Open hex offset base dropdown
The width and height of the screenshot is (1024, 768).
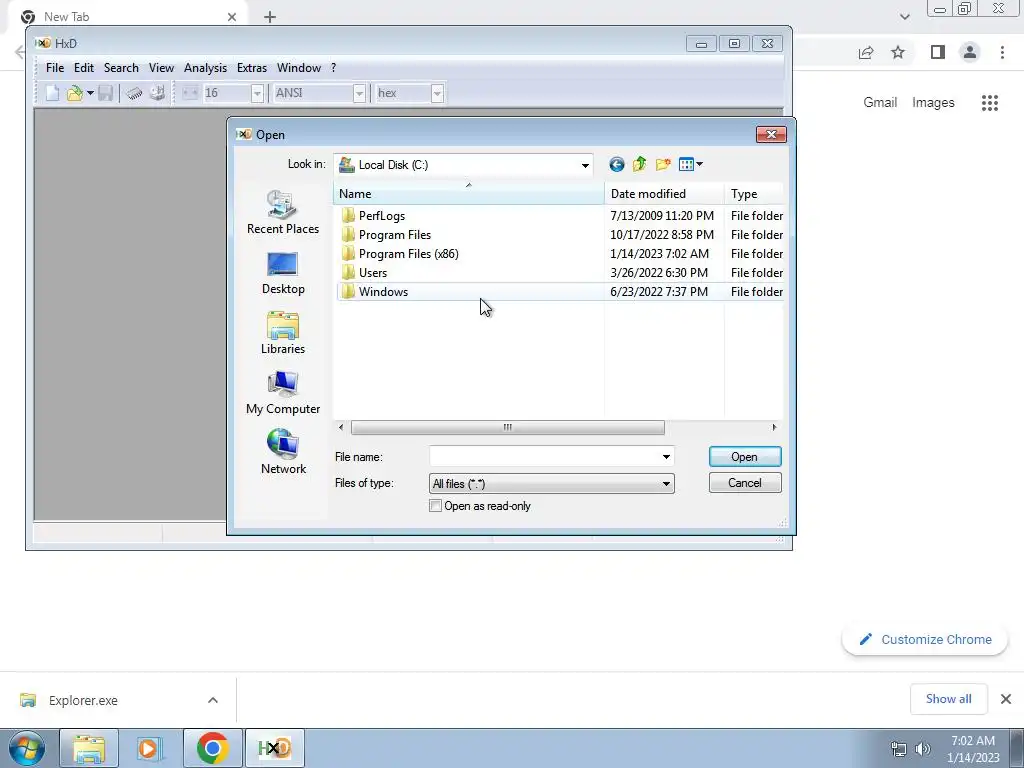438,93
